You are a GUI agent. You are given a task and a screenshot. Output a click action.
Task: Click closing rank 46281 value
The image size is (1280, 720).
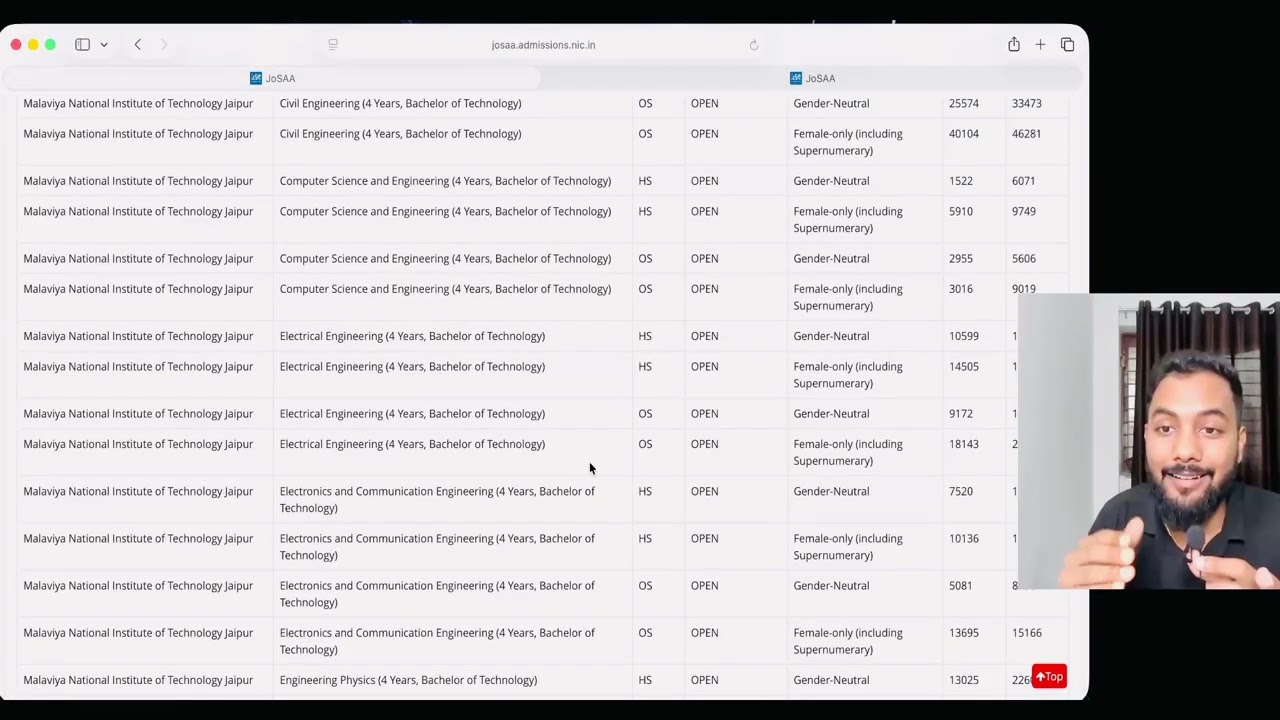[x=1027, y=134]
